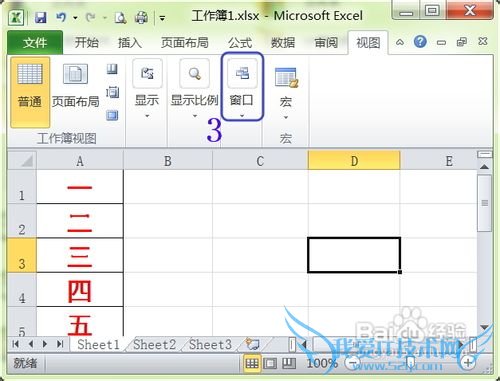The width and height of the screenshot is (500, 381).
Task: Select row 4 header
Action: 22,290
